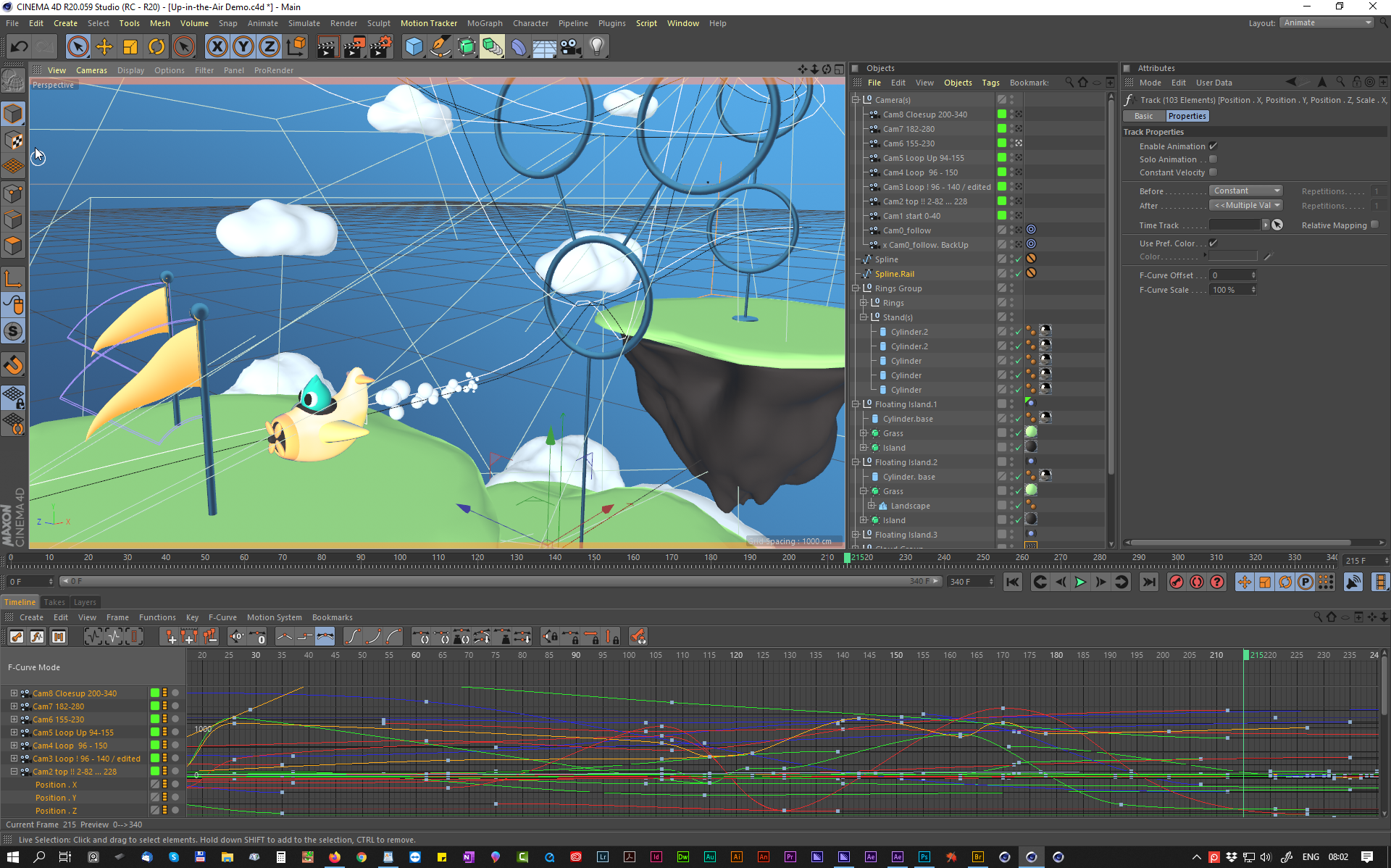This screenshot has width=1391, height=868.
Task: Open the Before Constant dropdown
Action: coord(1246,191)
